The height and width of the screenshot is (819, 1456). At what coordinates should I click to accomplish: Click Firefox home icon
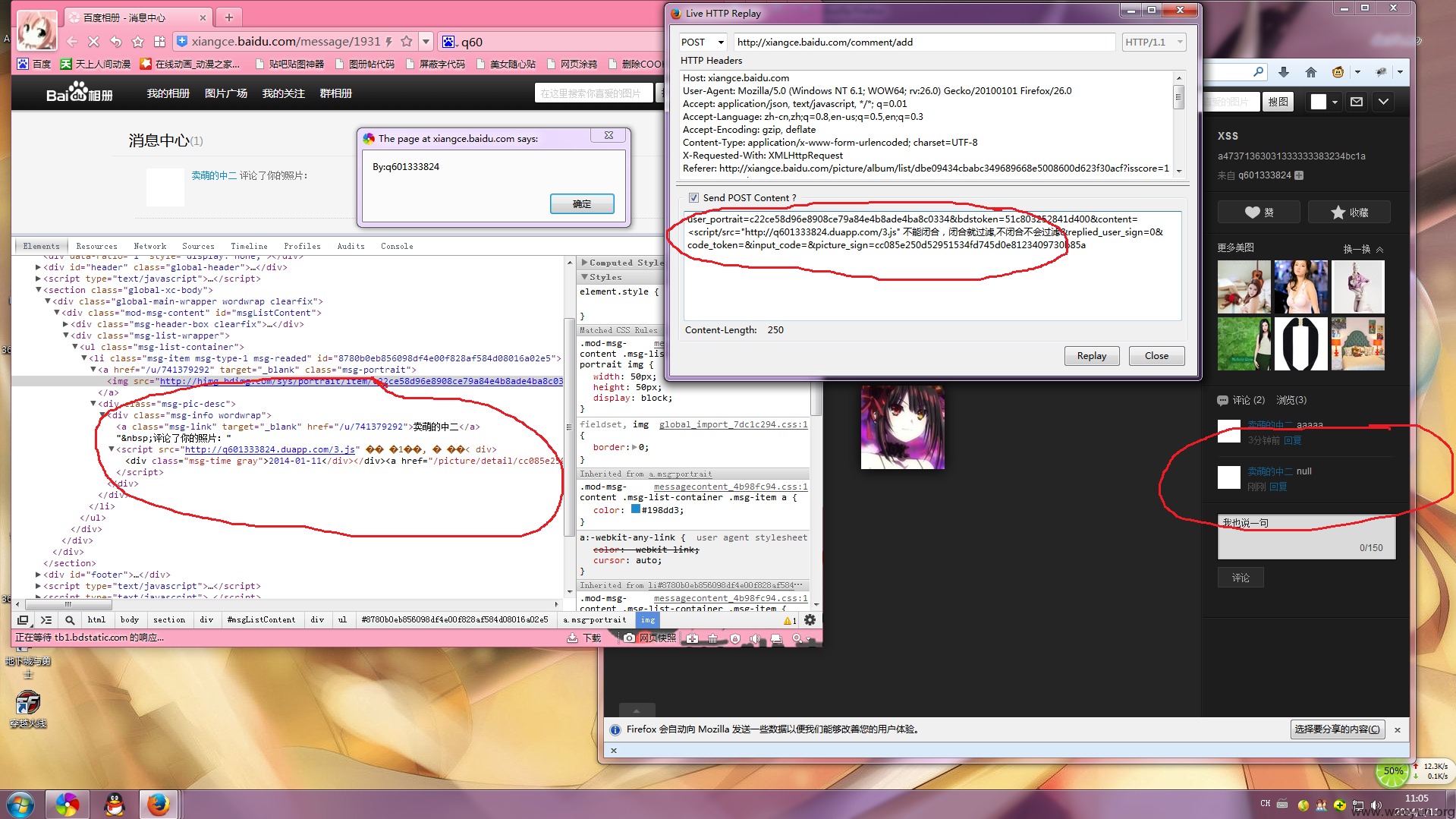tap(1310, 72)
